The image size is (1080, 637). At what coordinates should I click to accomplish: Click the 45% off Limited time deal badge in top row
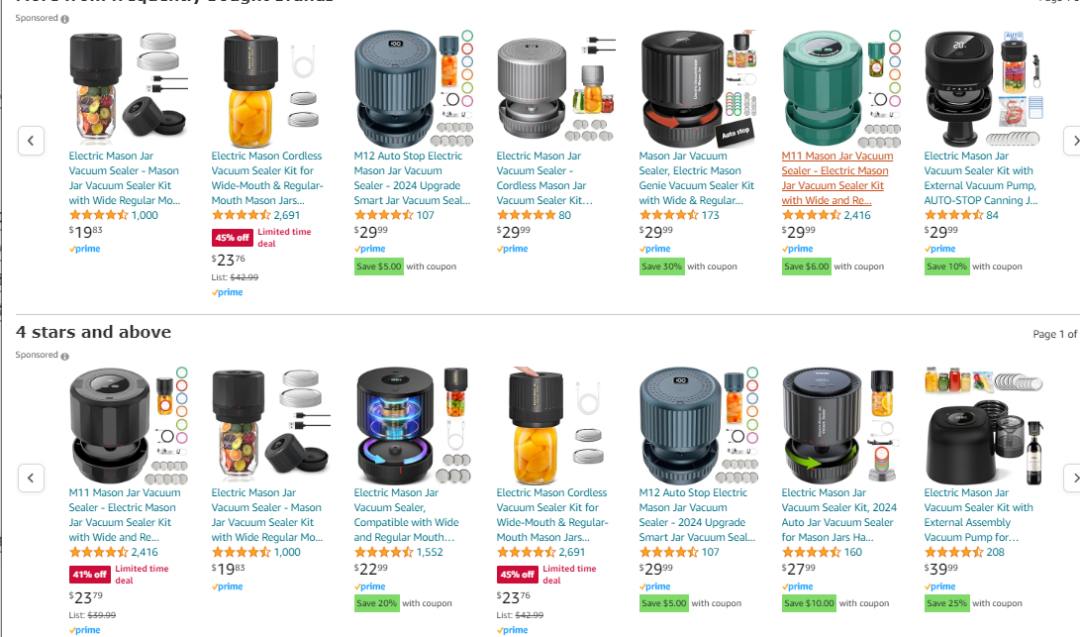[261, 238]
